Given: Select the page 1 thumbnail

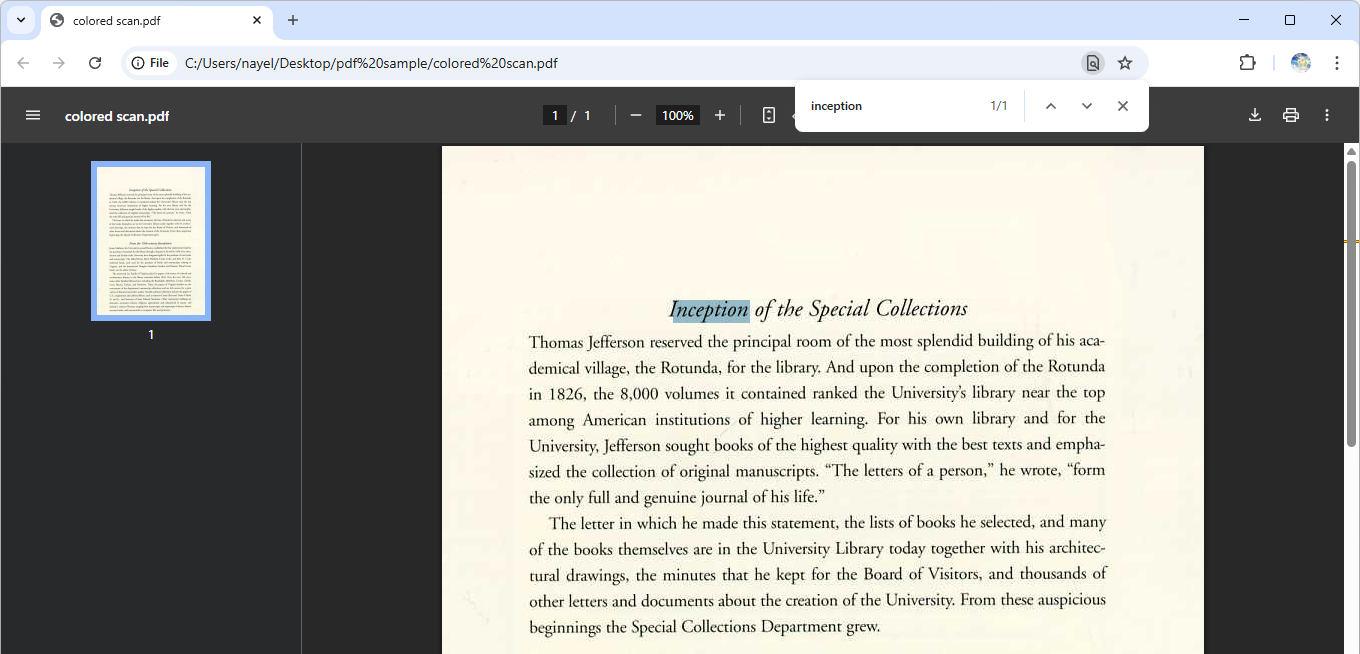Looking at the screenshot, I should point(151,241).
